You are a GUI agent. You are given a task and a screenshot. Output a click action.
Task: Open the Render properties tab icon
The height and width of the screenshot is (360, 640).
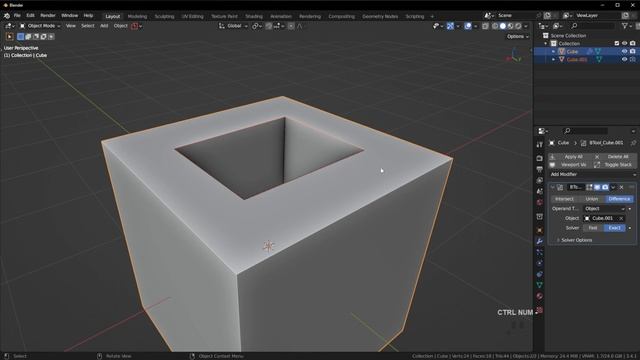click(x=540, y=158)
